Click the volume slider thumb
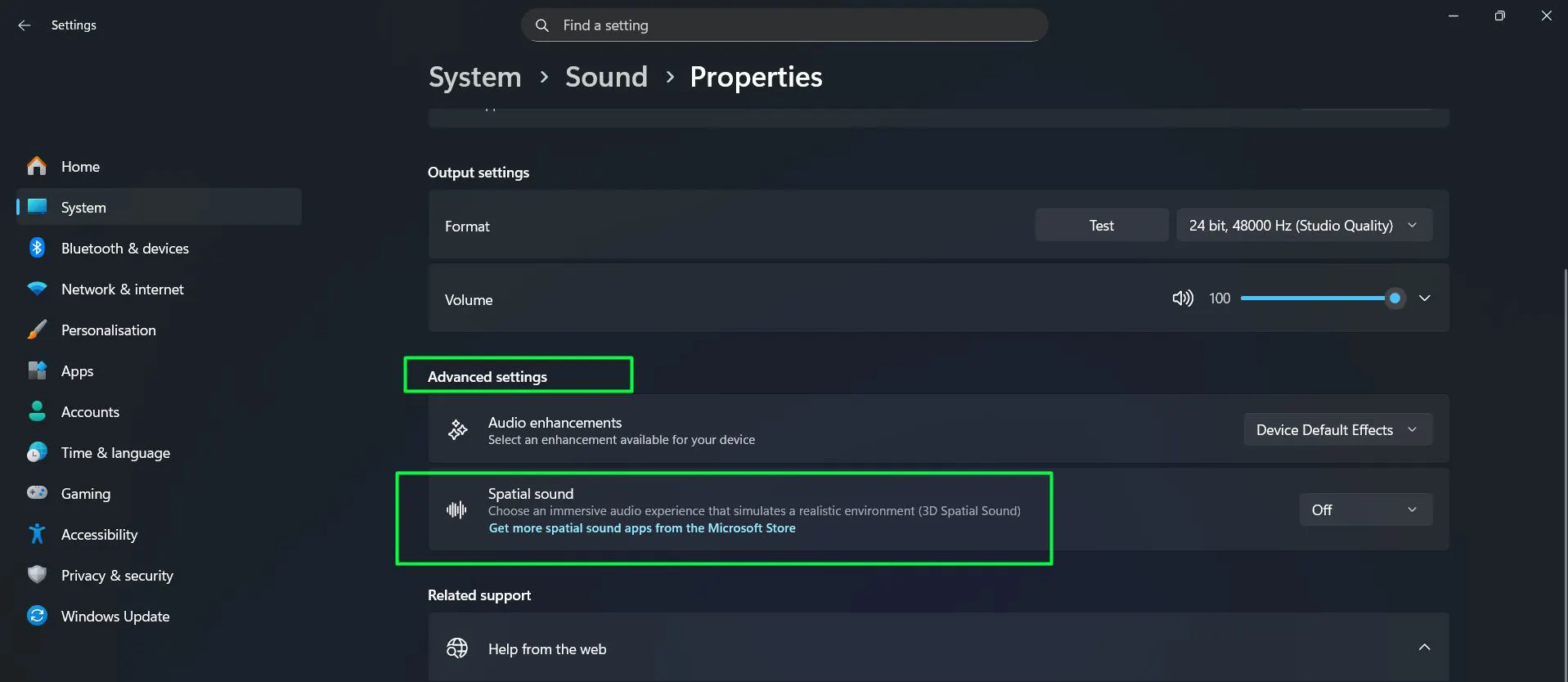The image size is (1568, 682). [x=1395, y=298]
